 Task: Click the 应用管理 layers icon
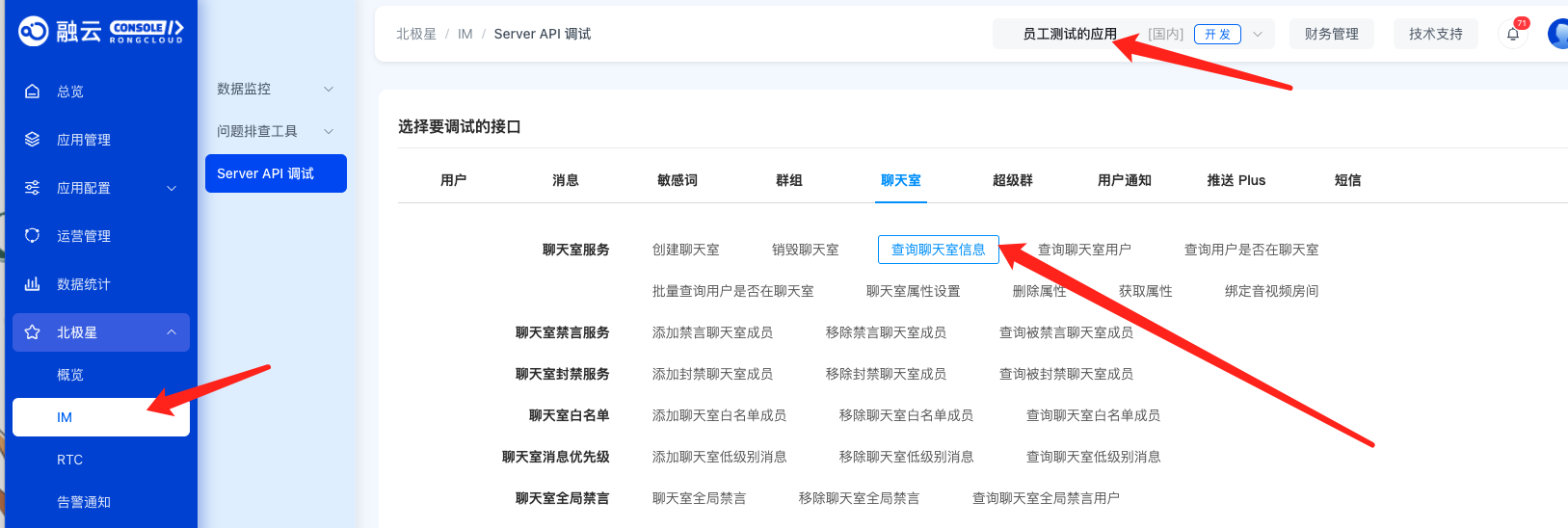click(32, 140)
